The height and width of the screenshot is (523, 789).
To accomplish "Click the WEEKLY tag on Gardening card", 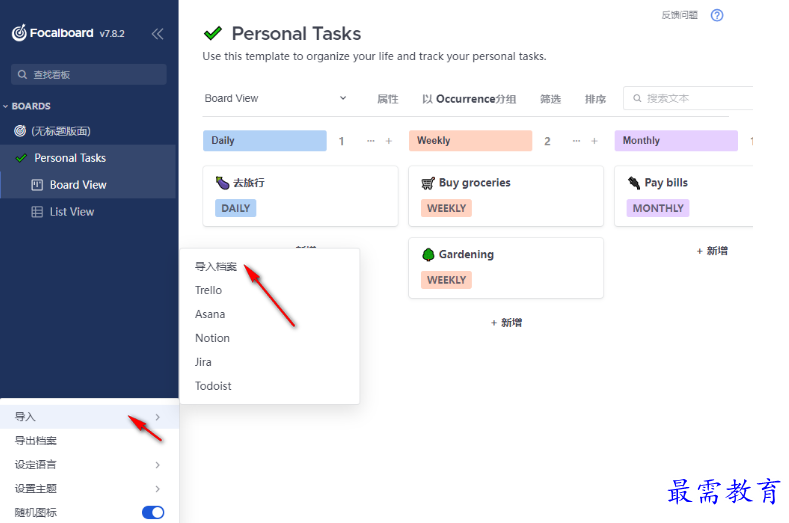I will tap(446, 280).
